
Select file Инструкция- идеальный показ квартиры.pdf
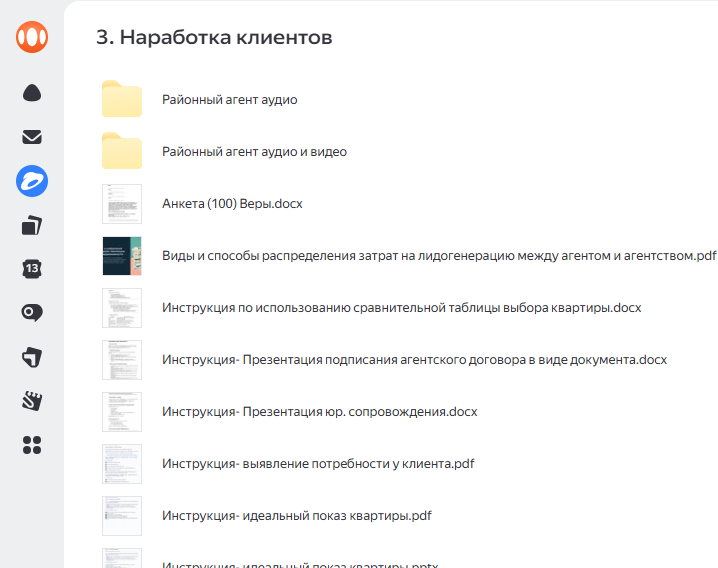297,516
